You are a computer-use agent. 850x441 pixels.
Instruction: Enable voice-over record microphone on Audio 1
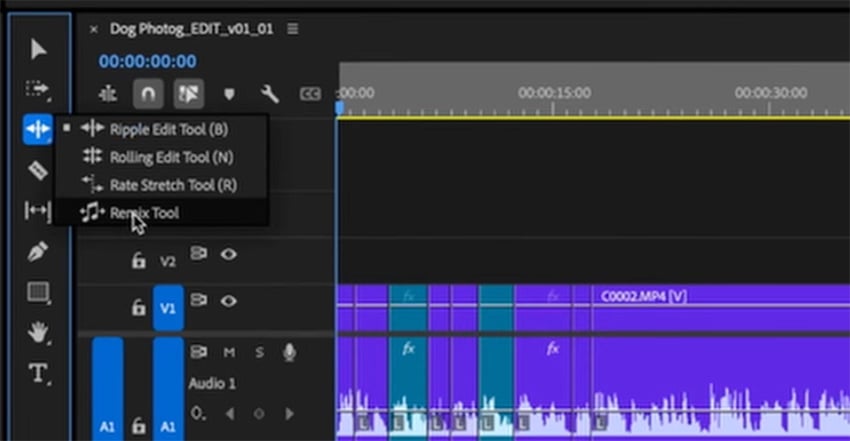pyautogui.click(x=289, y=352)
